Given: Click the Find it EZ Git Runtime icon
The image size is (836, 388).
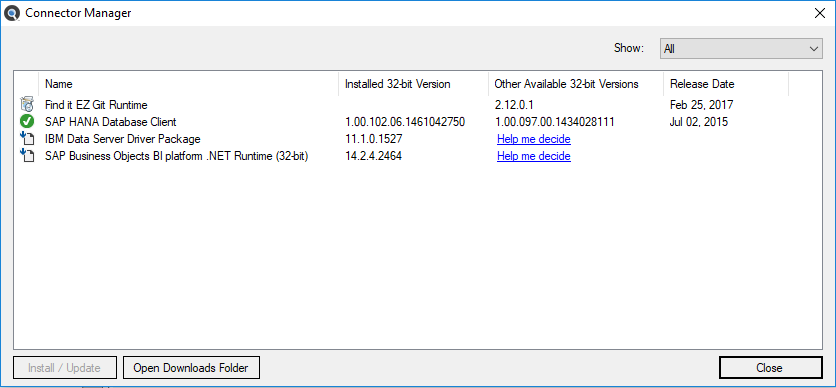Looking at the screenshot, I should (x=27, y=104).
